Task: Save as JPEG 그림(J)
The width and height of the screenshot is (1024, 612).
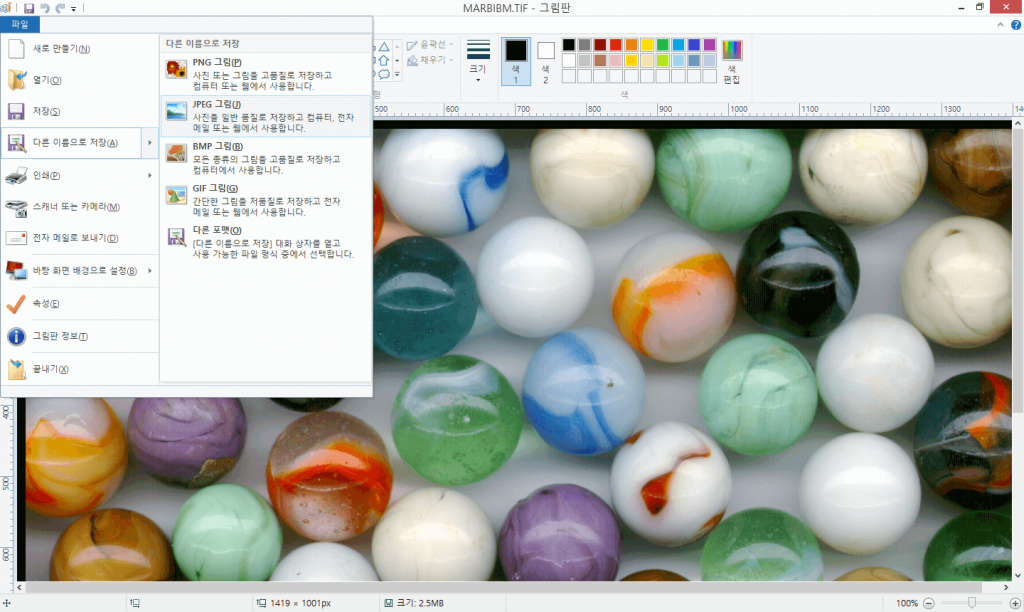Action: (266, 116)
